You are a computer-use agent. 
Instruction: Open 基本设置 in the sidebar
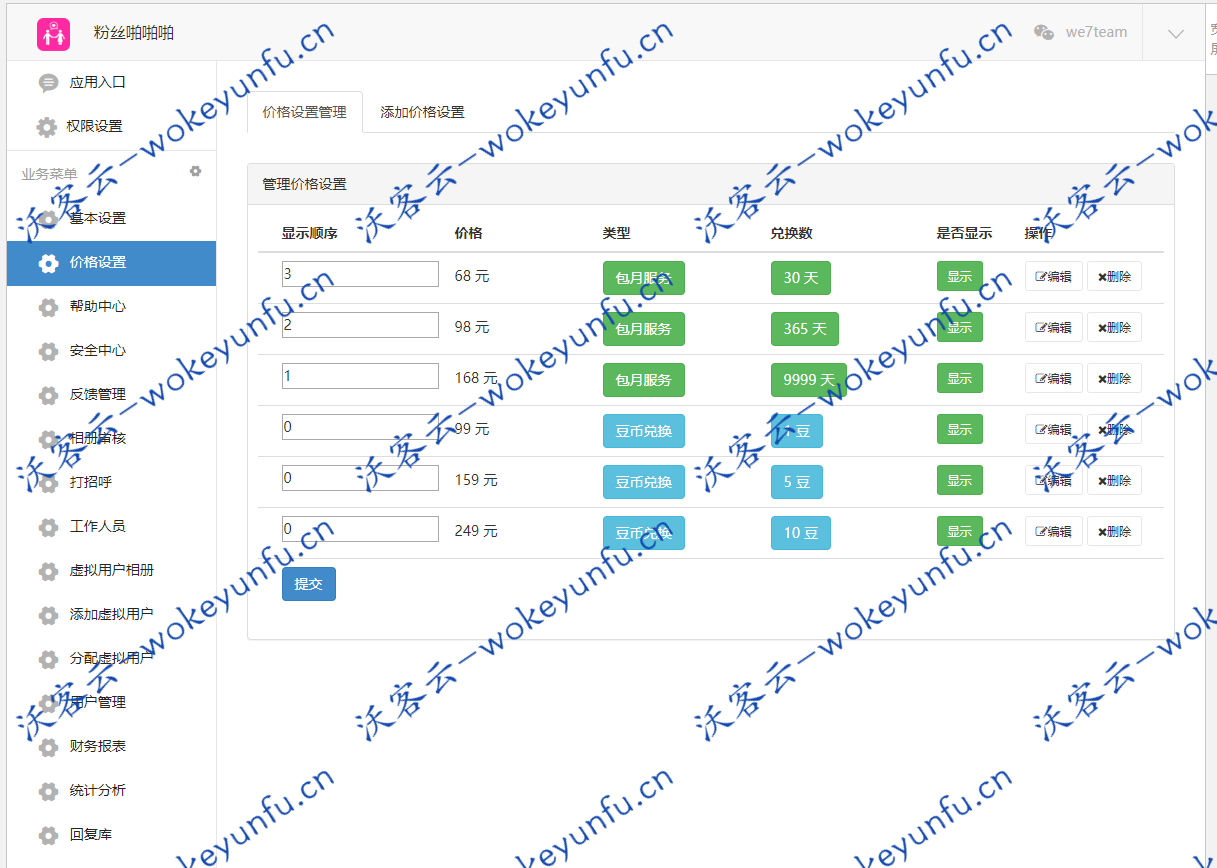pos(111,218)
